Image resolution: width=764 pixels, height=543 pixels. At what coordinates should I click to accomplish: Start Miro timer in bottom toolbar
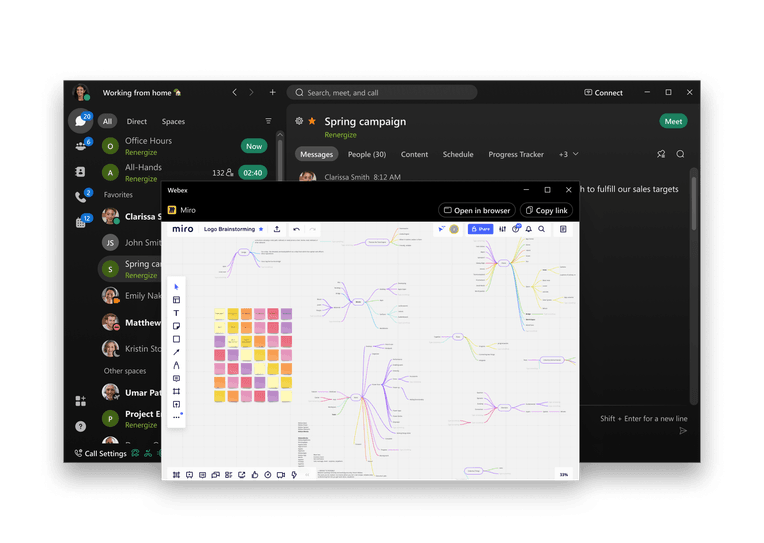267,475
